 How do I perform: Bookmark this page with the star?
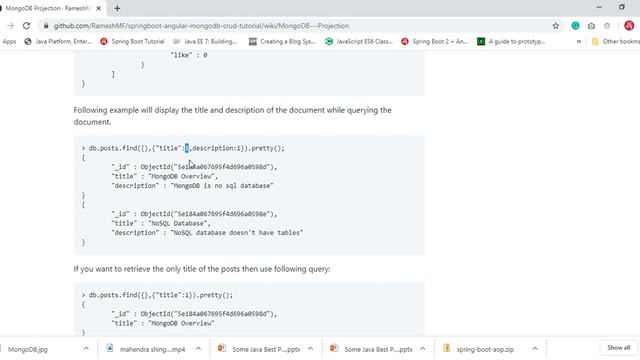pyautogui.click(x=556, y=26)
